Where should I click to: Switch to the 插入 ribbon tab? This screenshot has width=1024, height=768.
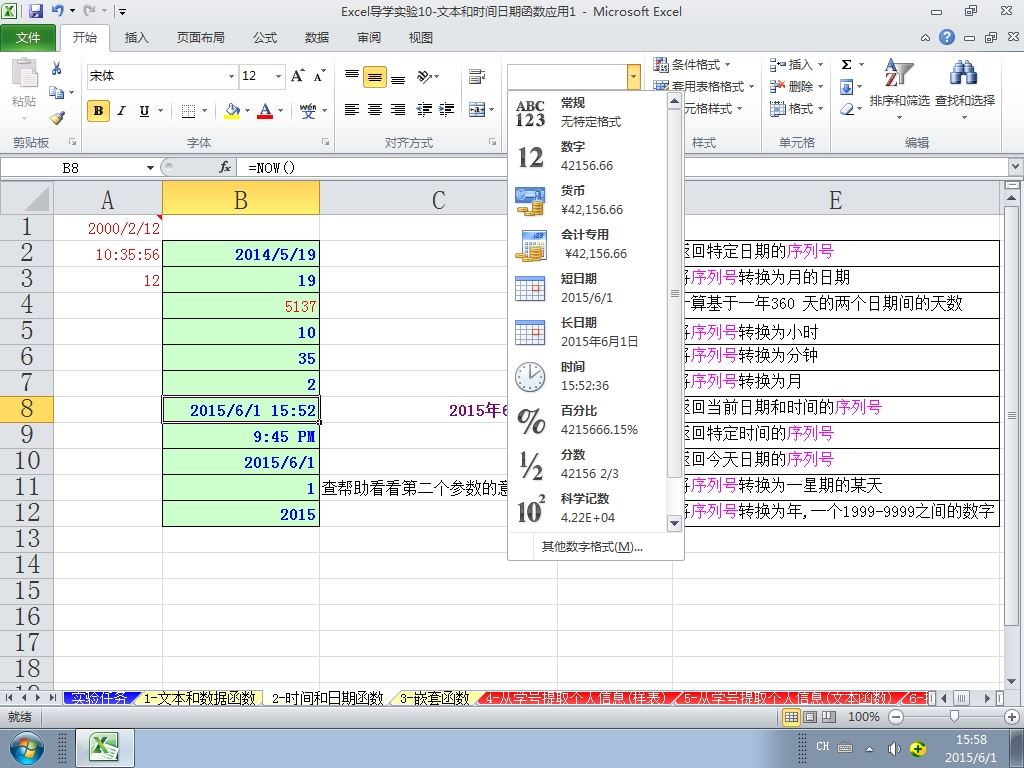(136, 38)
